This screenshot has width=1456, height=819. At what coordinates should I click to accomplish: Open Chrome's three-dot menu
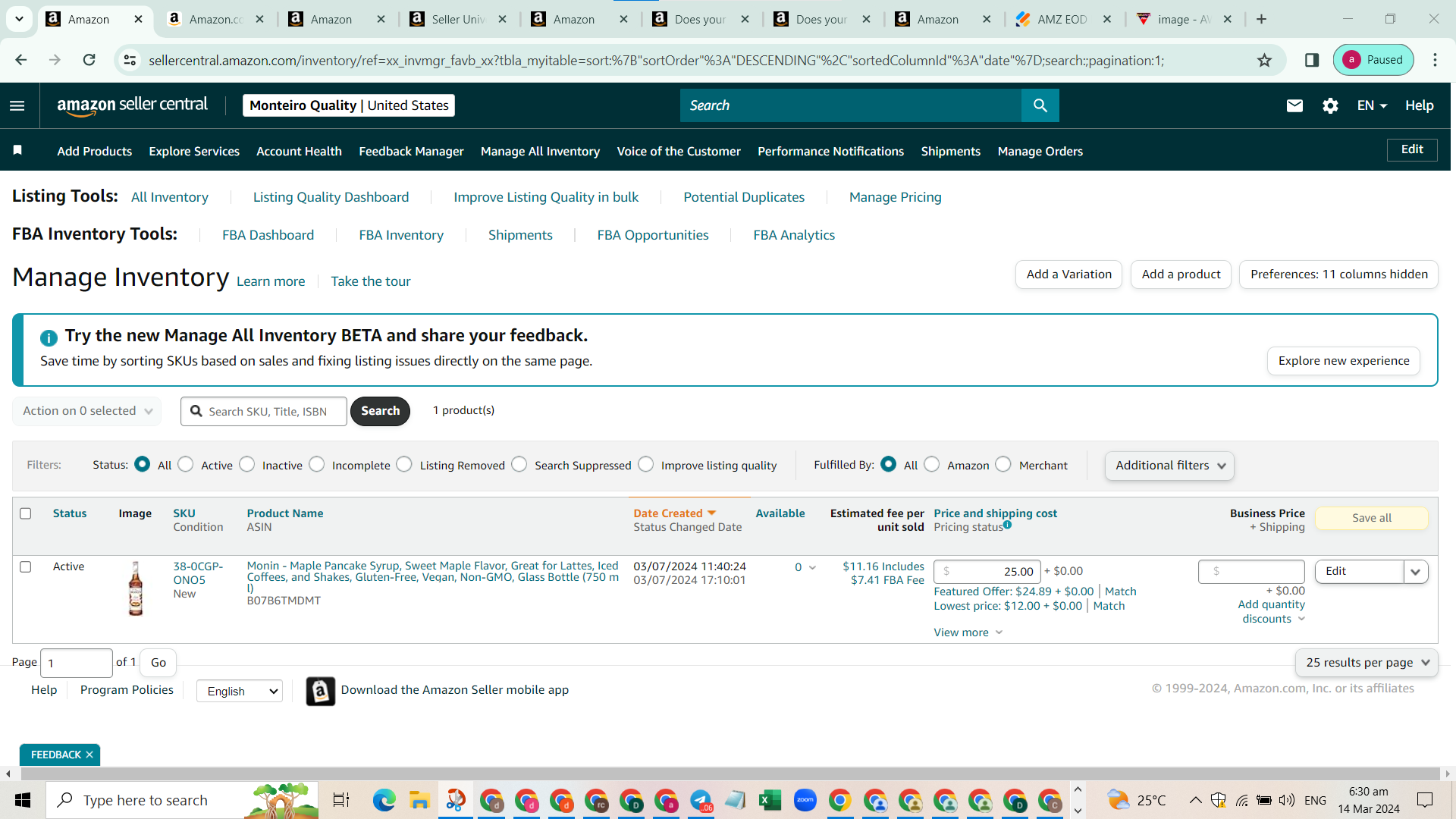coord(1435,60)
